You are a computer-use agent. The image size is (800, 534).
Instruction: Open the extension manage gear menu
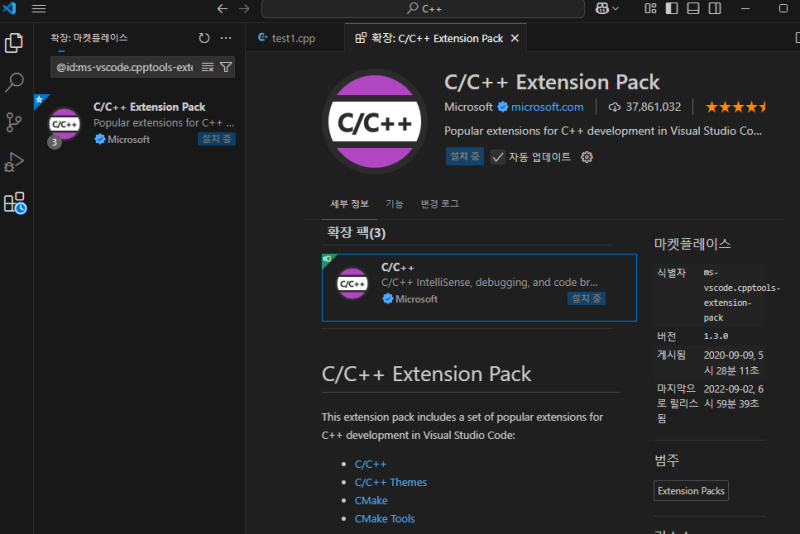coord(587,157)
